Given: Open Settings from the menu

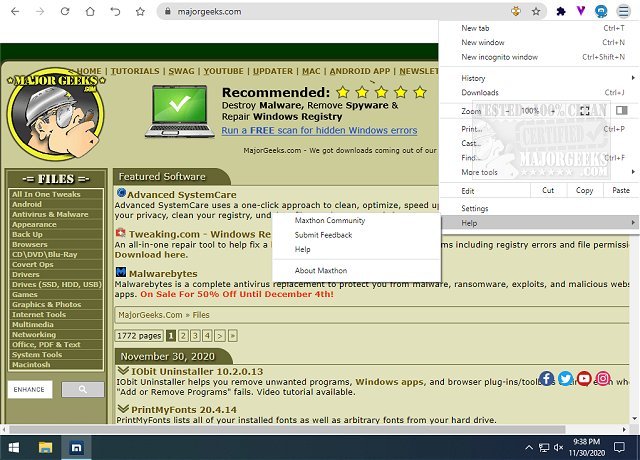Looking at the screenshot, I should pos(539,209).
